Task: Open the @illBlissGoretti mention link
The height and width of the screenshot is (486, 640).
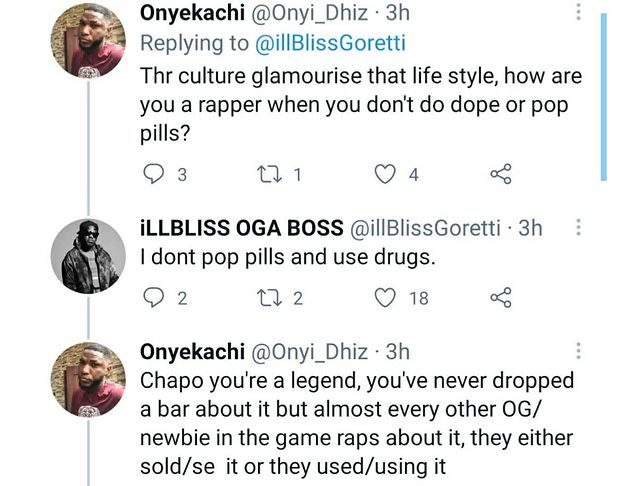Action: coord(296,44)
